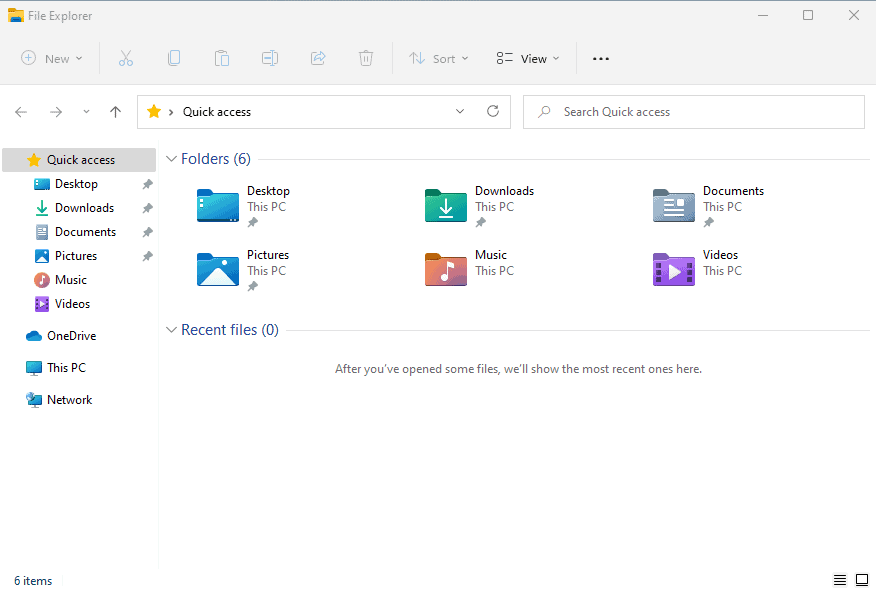Open the Sort menu

(438, 58)
